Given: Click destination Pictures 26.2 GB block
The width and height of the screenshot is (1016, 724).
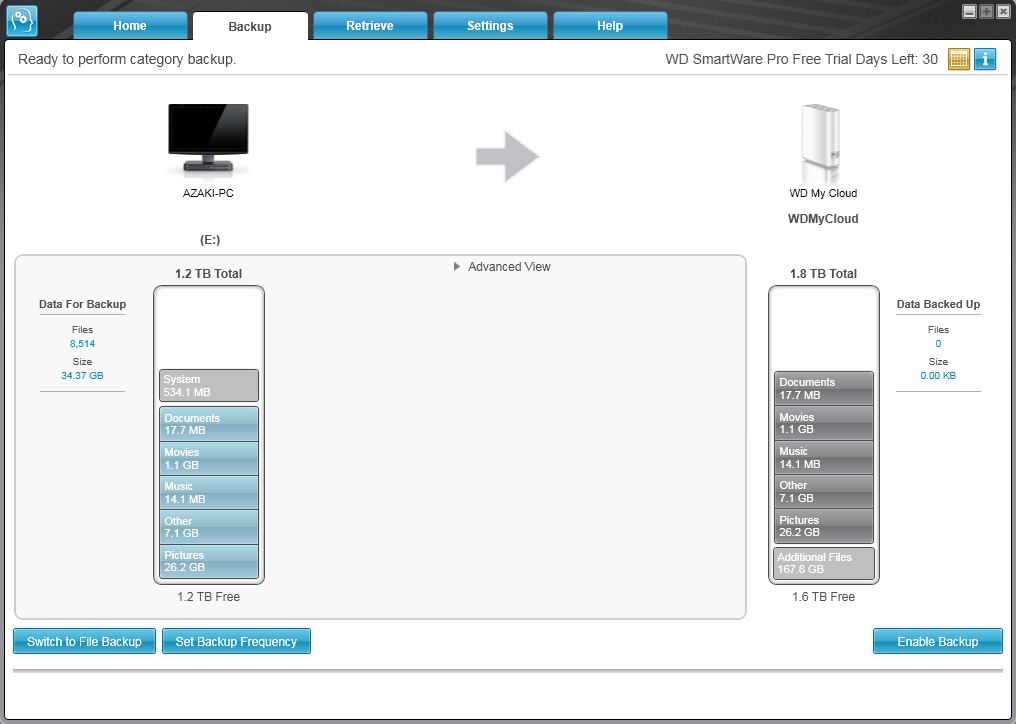Looking at the screenshot, I should click(x=824, y=526).
